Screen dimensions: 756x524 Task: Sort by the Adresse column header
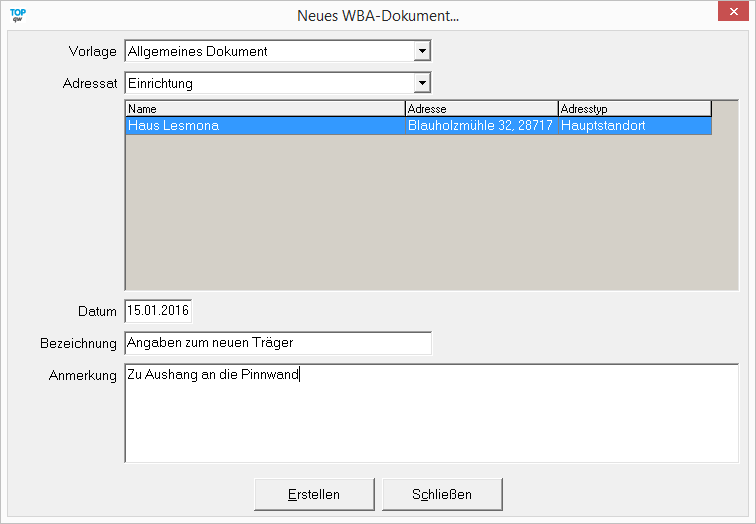481,108
